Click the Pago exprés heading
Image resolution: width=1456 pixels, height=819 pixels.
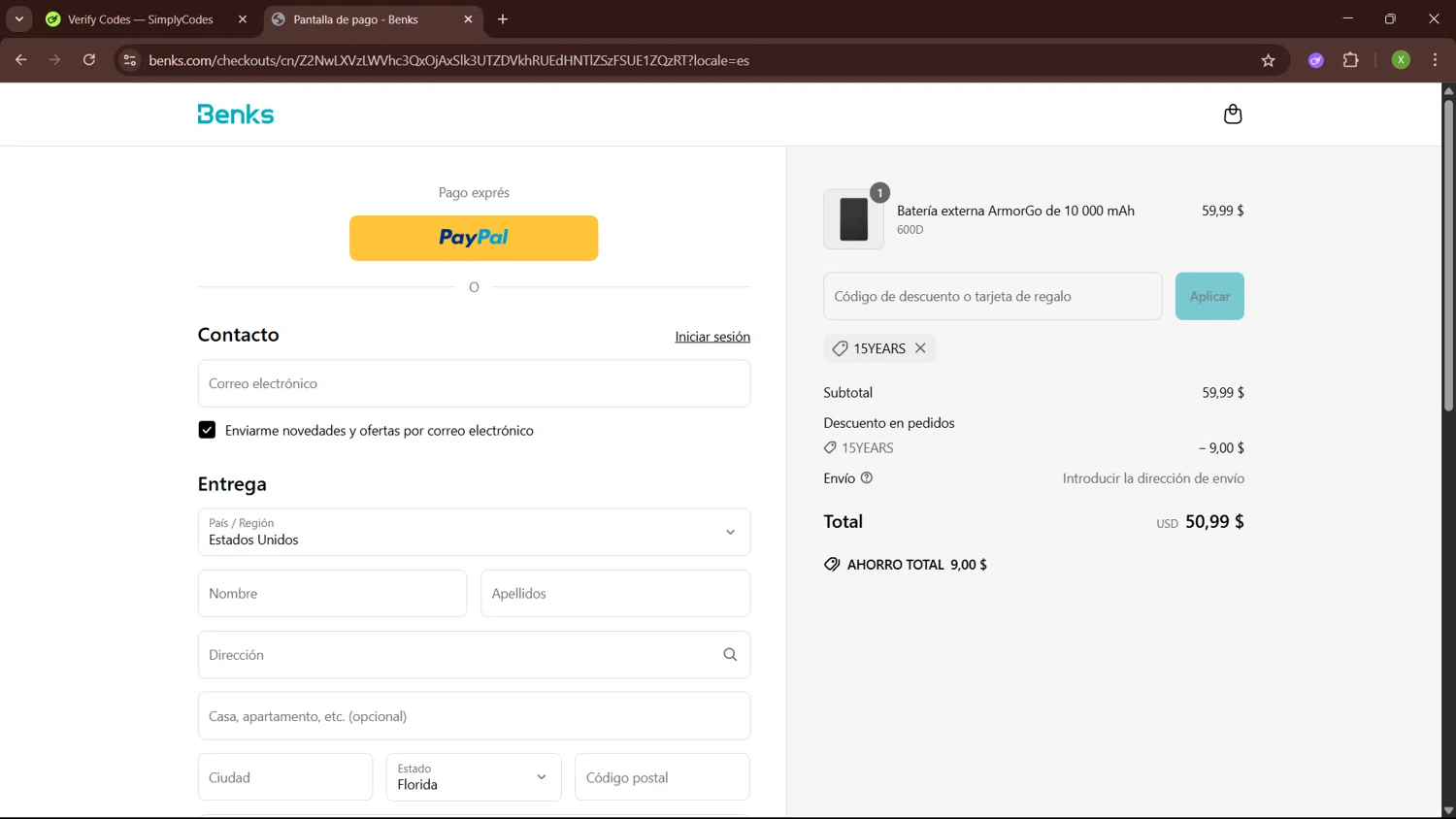click(474, 193)
